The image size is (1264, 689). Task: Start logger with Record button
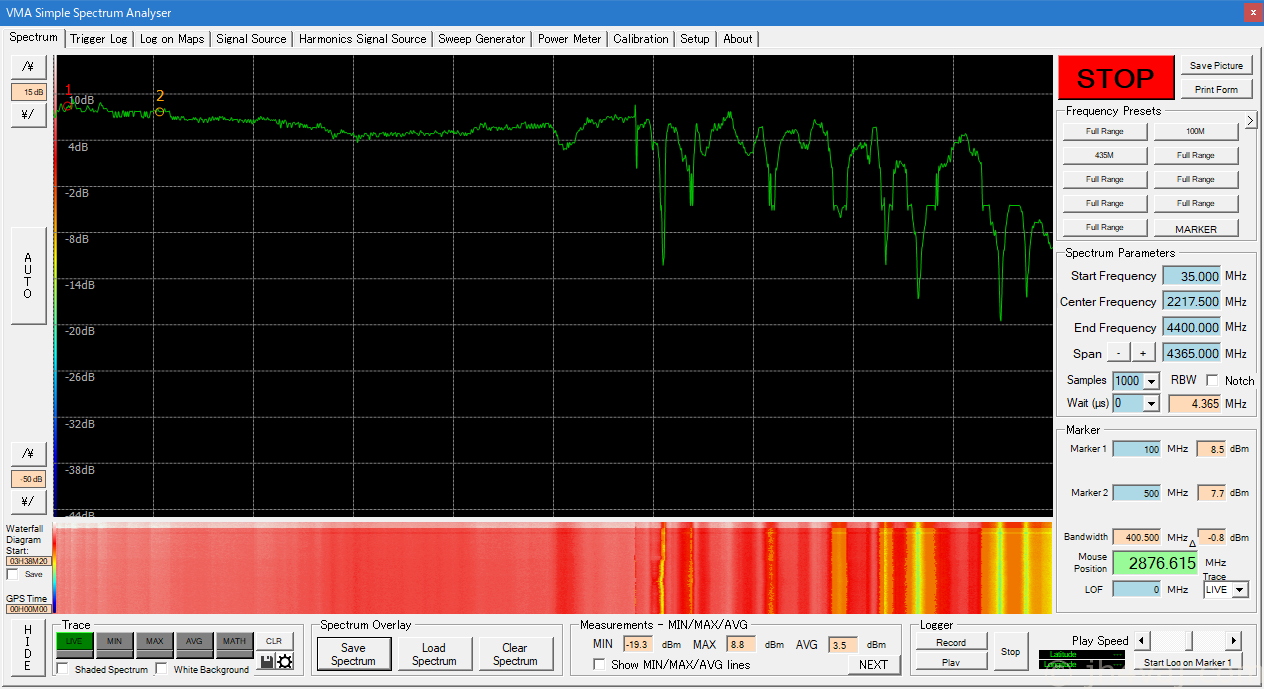coord(951,642)
